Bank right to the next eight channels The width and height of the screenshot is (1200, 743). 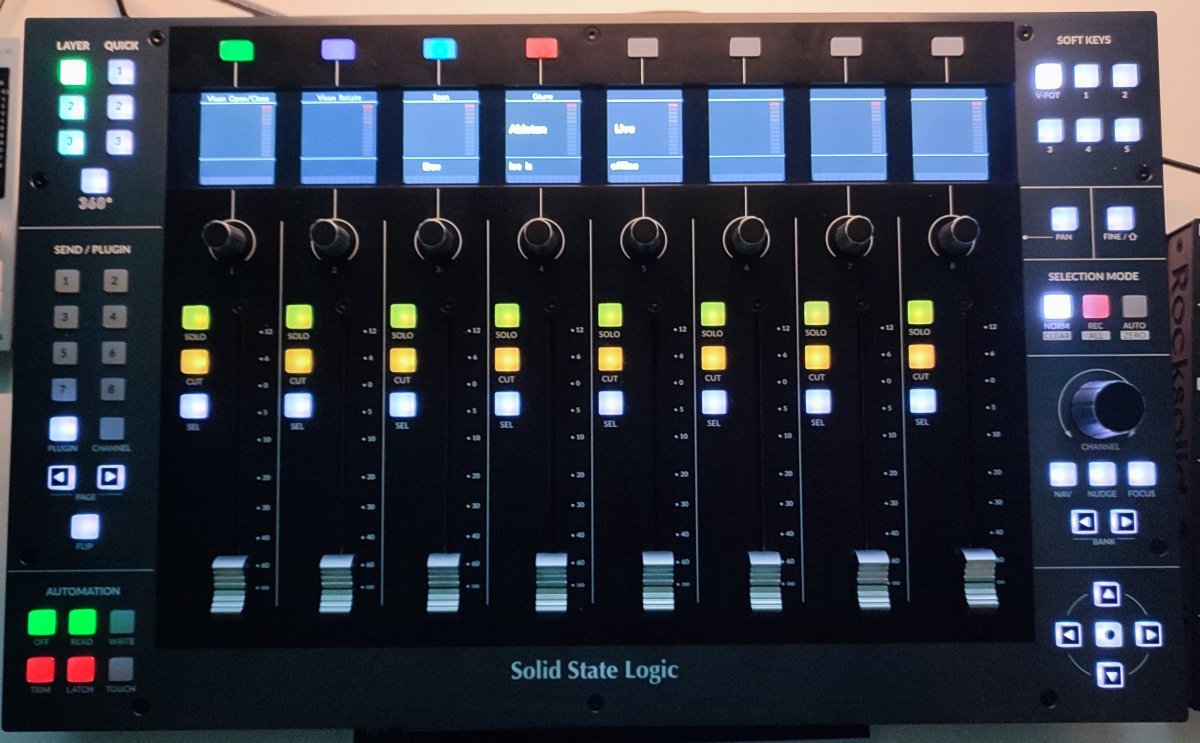point(1124,522)
